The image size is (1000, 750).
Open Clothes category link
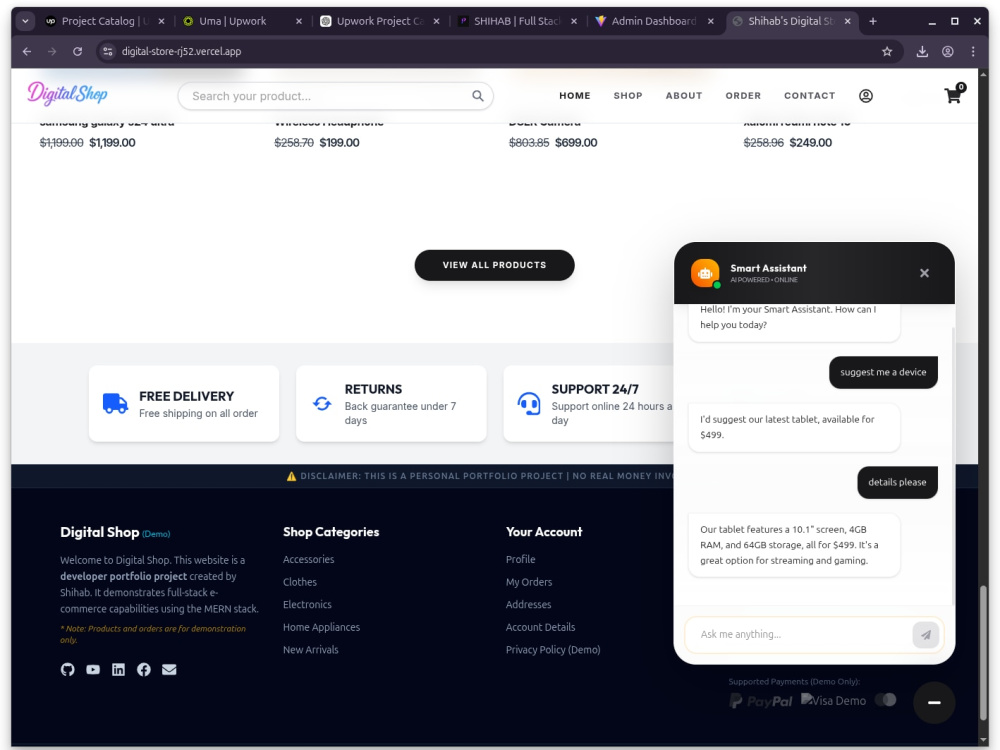point(300,582)
